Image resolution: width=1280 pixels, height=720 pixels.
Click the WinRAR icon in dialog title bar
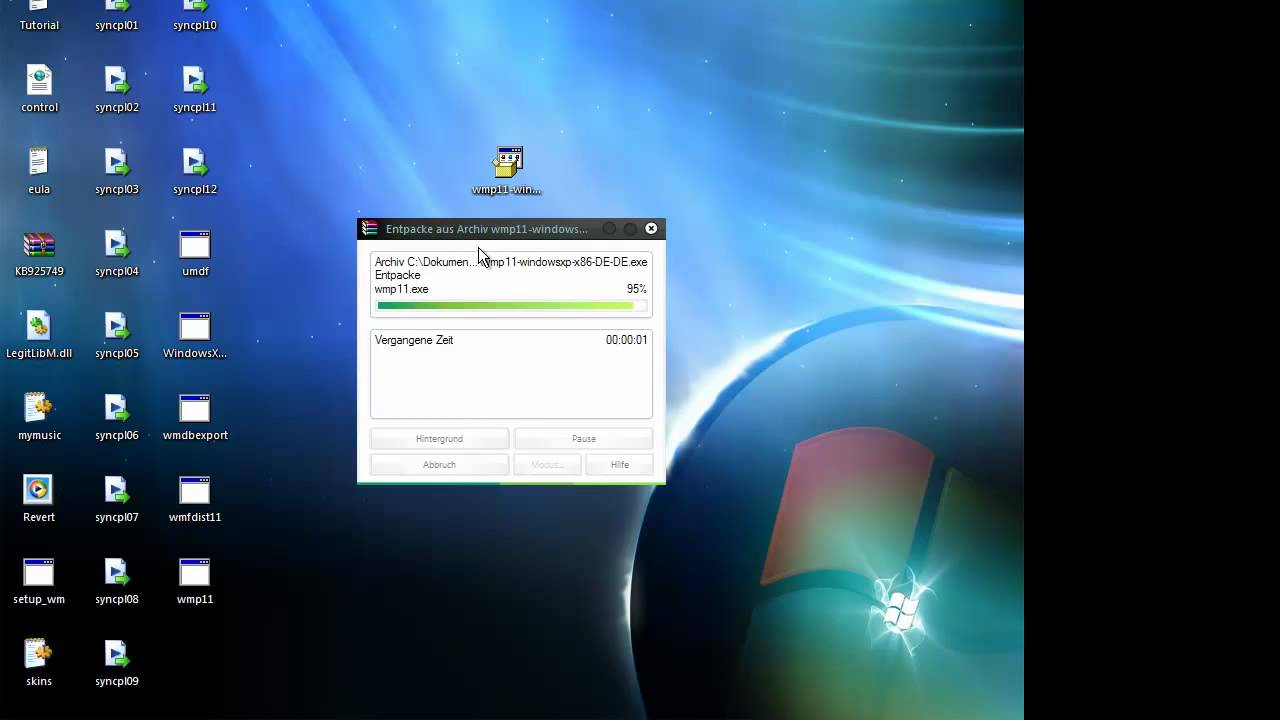click(x=370, y=229)
